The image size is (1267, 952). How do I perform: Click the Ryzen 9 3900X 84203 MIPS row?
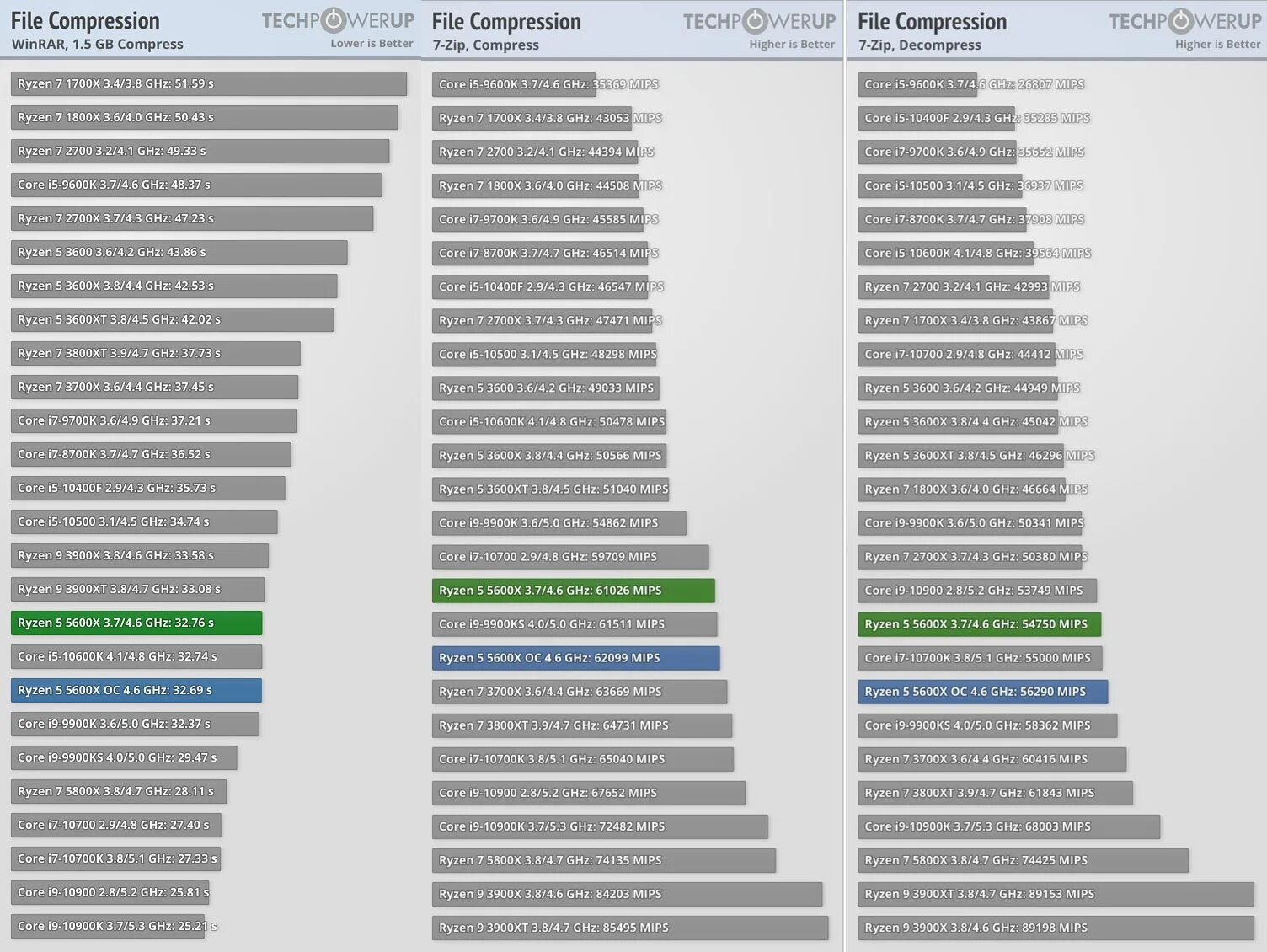coord(628,893)
